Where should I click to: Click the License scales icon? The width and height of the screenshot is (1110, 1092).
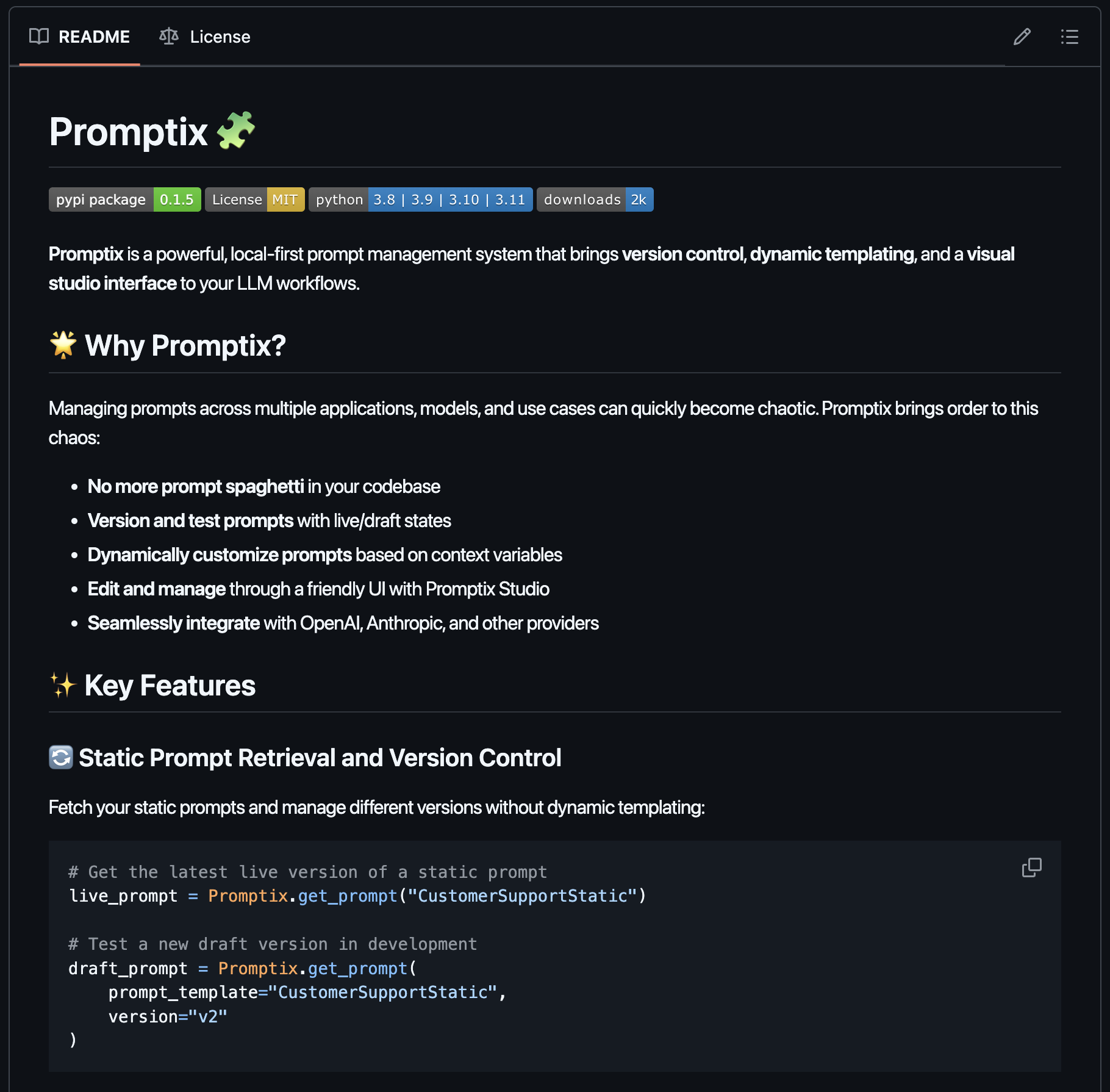click(169, 37)
